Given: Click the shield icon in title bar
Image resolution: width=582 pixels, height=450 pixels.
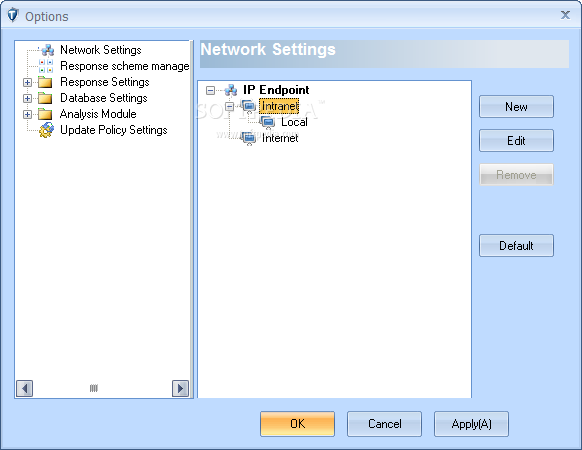Looking at the screenshot, I should [x=13, y=16].
